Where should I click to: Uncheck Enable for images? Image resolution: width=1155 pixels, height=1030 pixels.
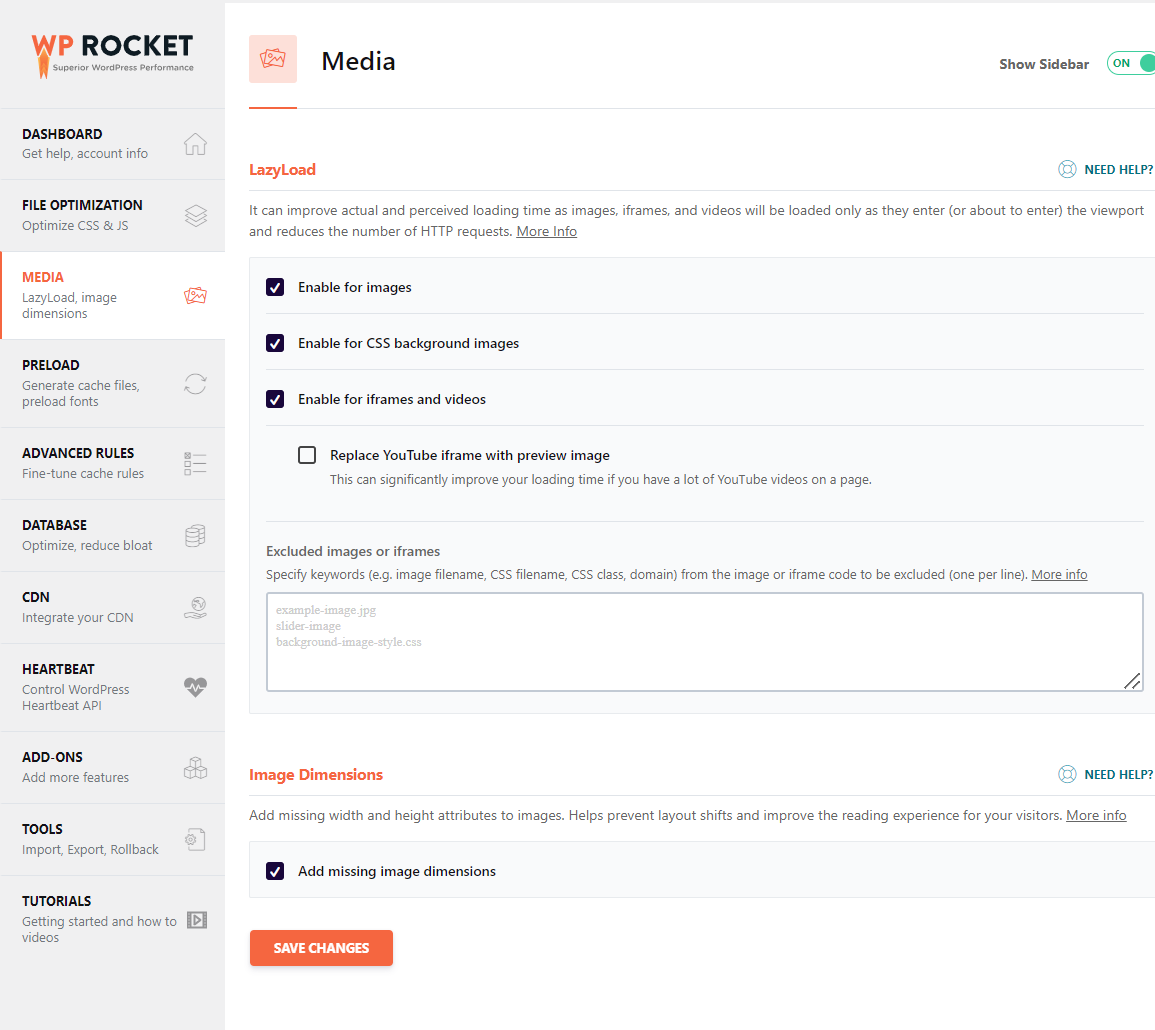coord(275,287)
